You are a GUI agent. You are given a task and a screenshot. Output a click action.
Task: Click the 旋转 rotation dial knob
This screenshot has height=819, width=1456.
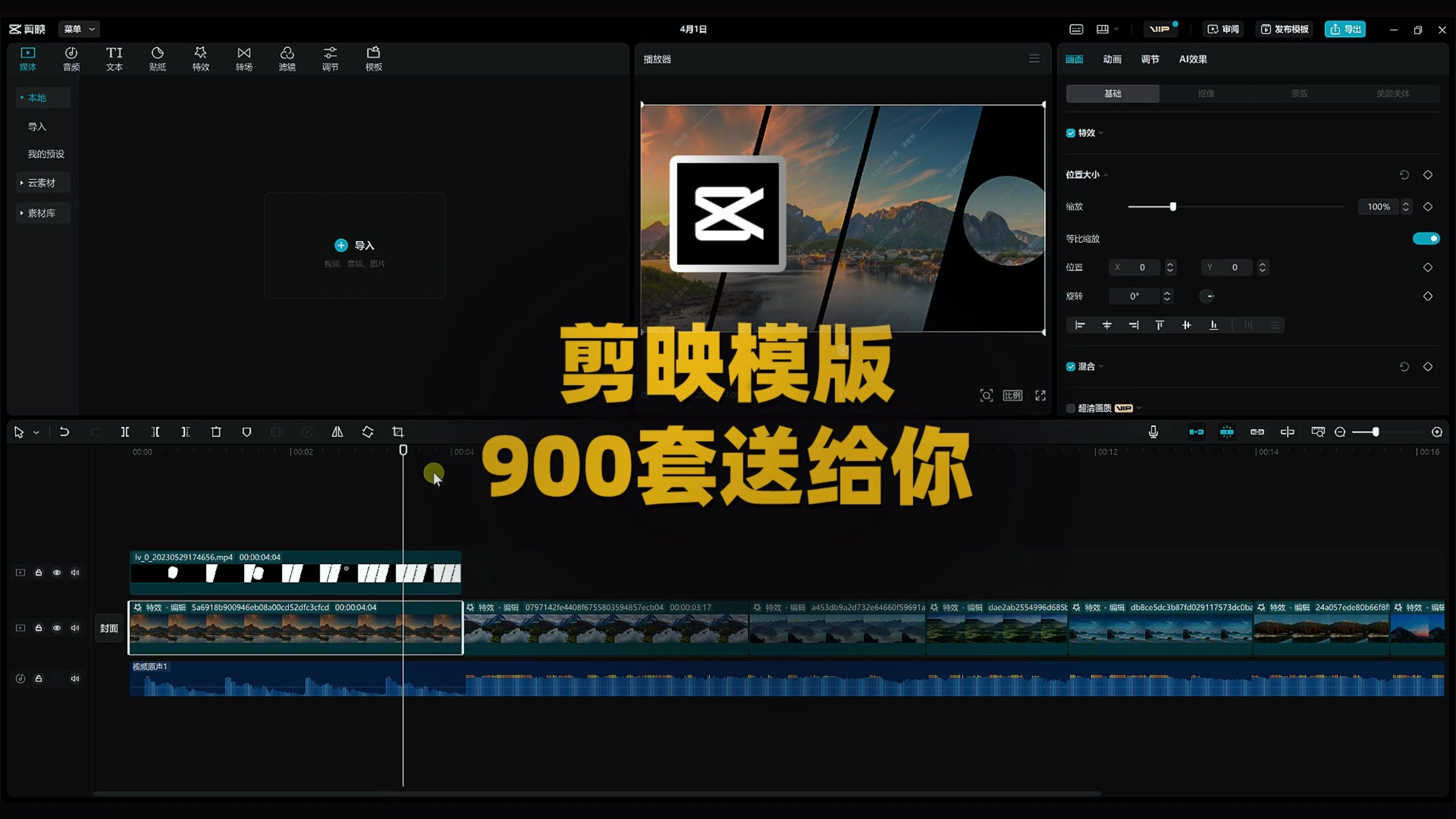(x=1206, y=296)
